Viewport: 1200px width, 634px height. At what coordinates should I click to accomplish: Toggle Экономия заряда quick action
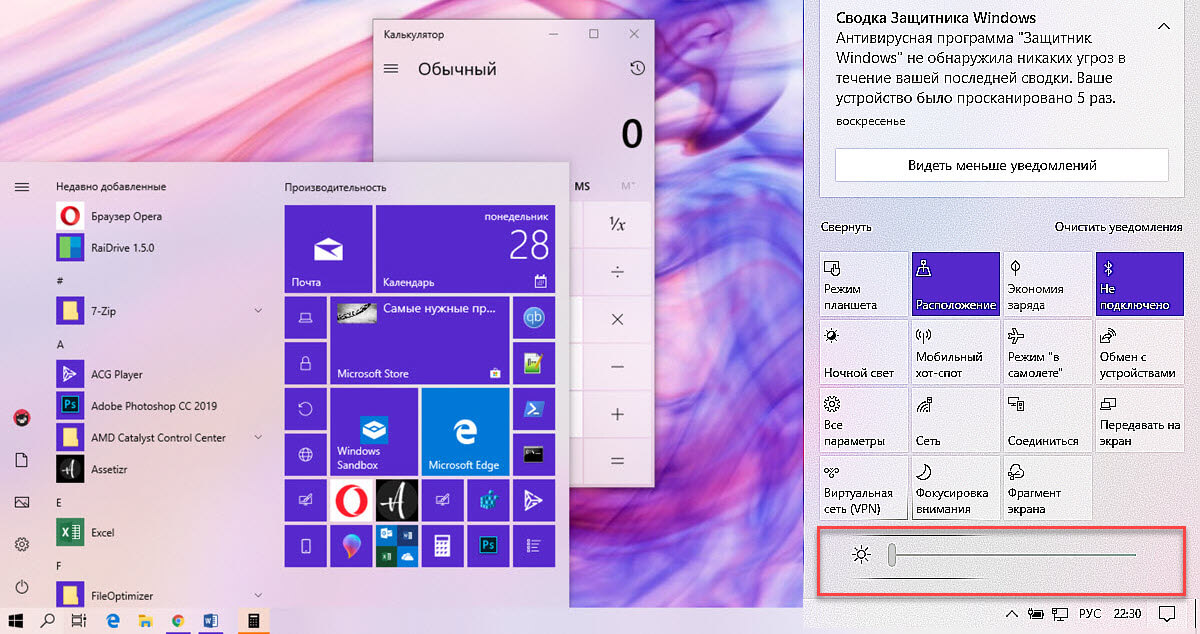click(x=1048, y=283)
